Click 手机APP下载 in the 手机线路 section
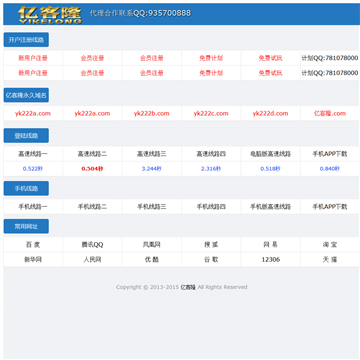360x360 pixels. 330,207
